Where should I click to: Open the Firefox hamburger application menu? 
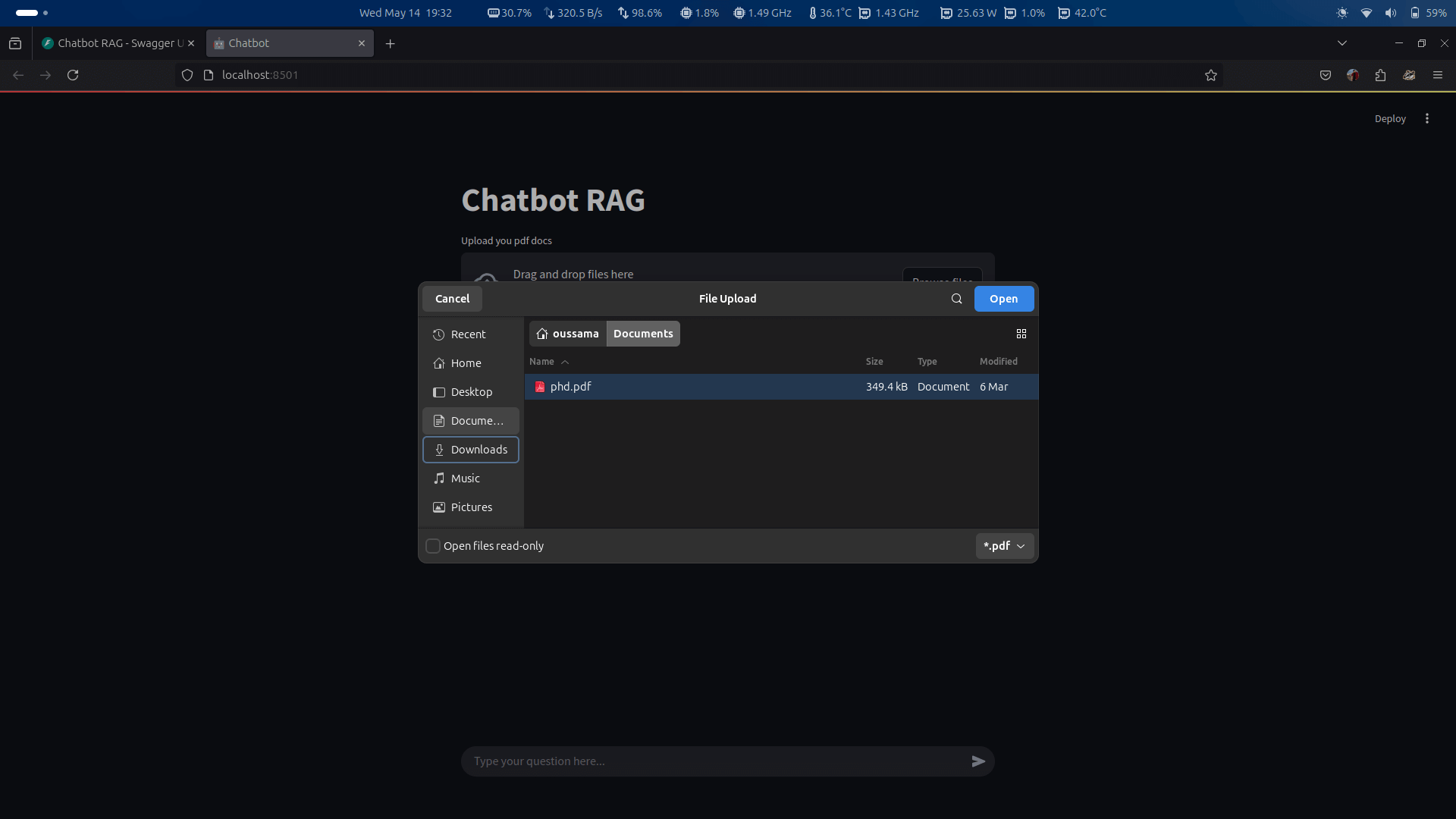point(1437,75)
